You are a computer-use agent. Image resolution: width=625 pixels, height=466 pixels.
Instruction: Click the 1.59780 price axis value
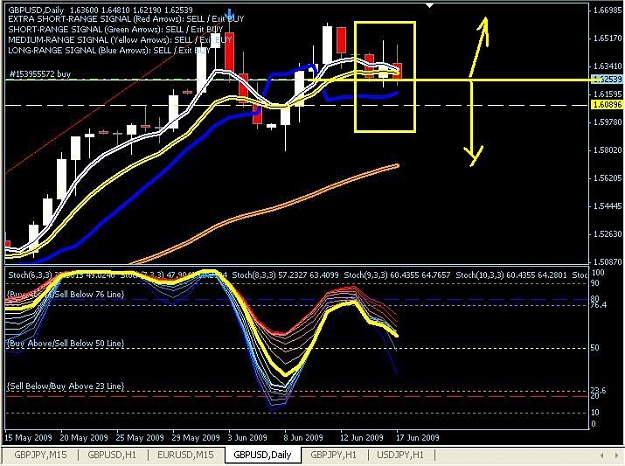coord(606,122)
